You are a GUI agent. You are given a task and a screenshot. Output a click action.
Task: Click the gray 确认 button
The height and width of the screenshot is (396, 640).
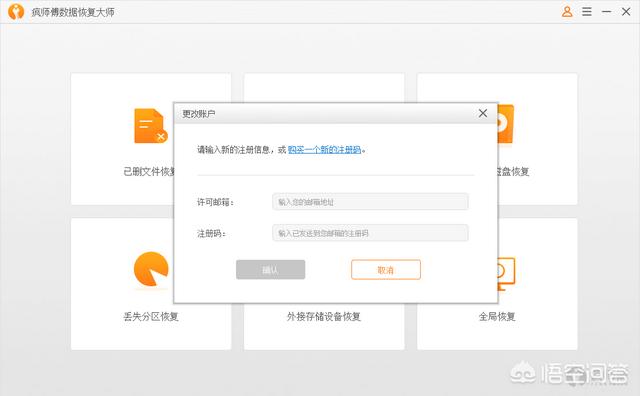point(271,270)
